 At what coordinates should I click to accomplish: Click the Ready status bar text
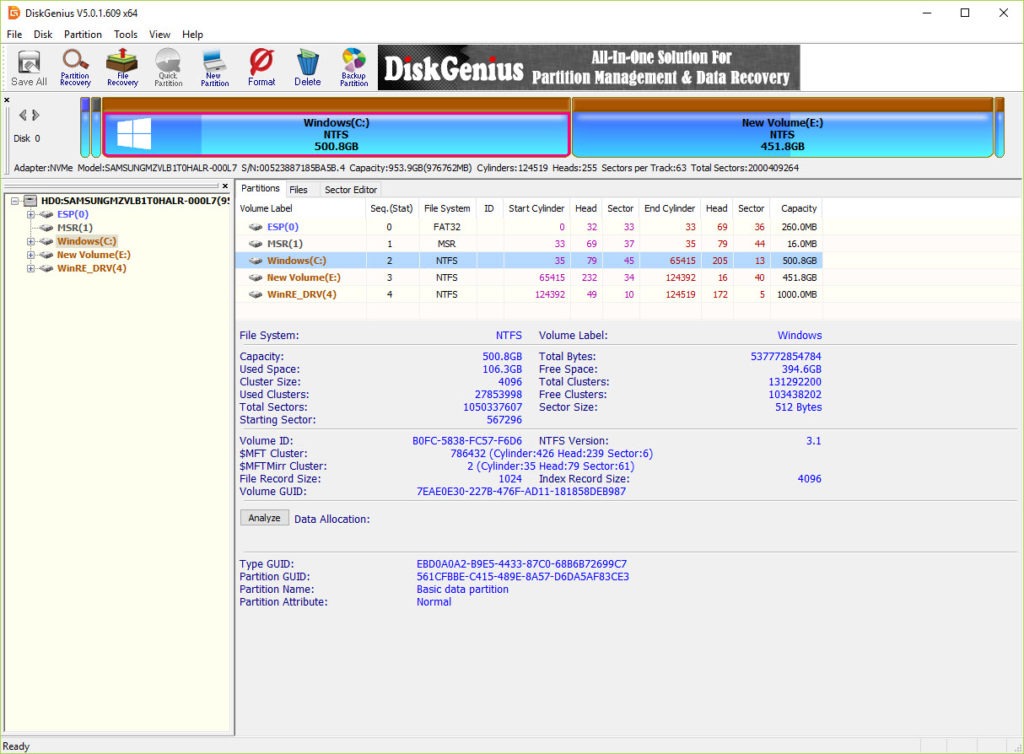pos(16,746)
